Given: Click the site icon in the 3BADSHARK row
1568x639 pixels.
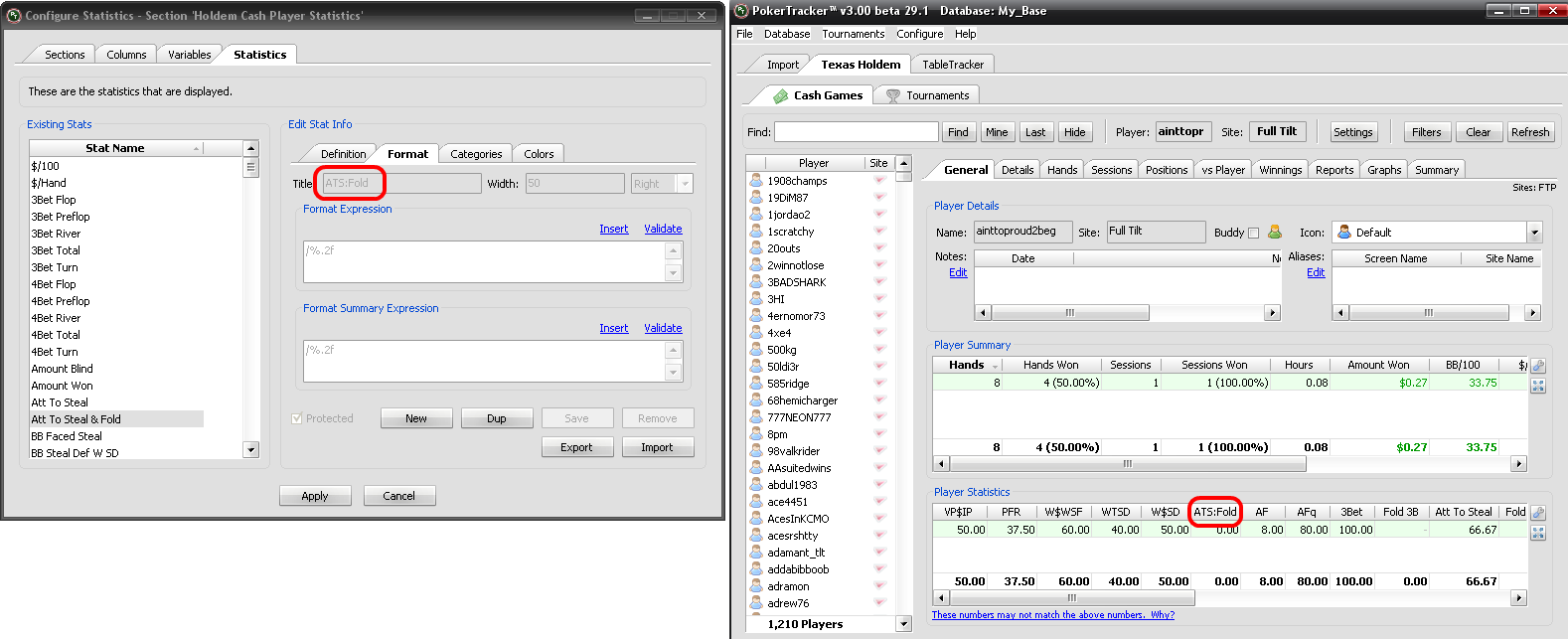Looking at the screenshot, I should (878, 282).
